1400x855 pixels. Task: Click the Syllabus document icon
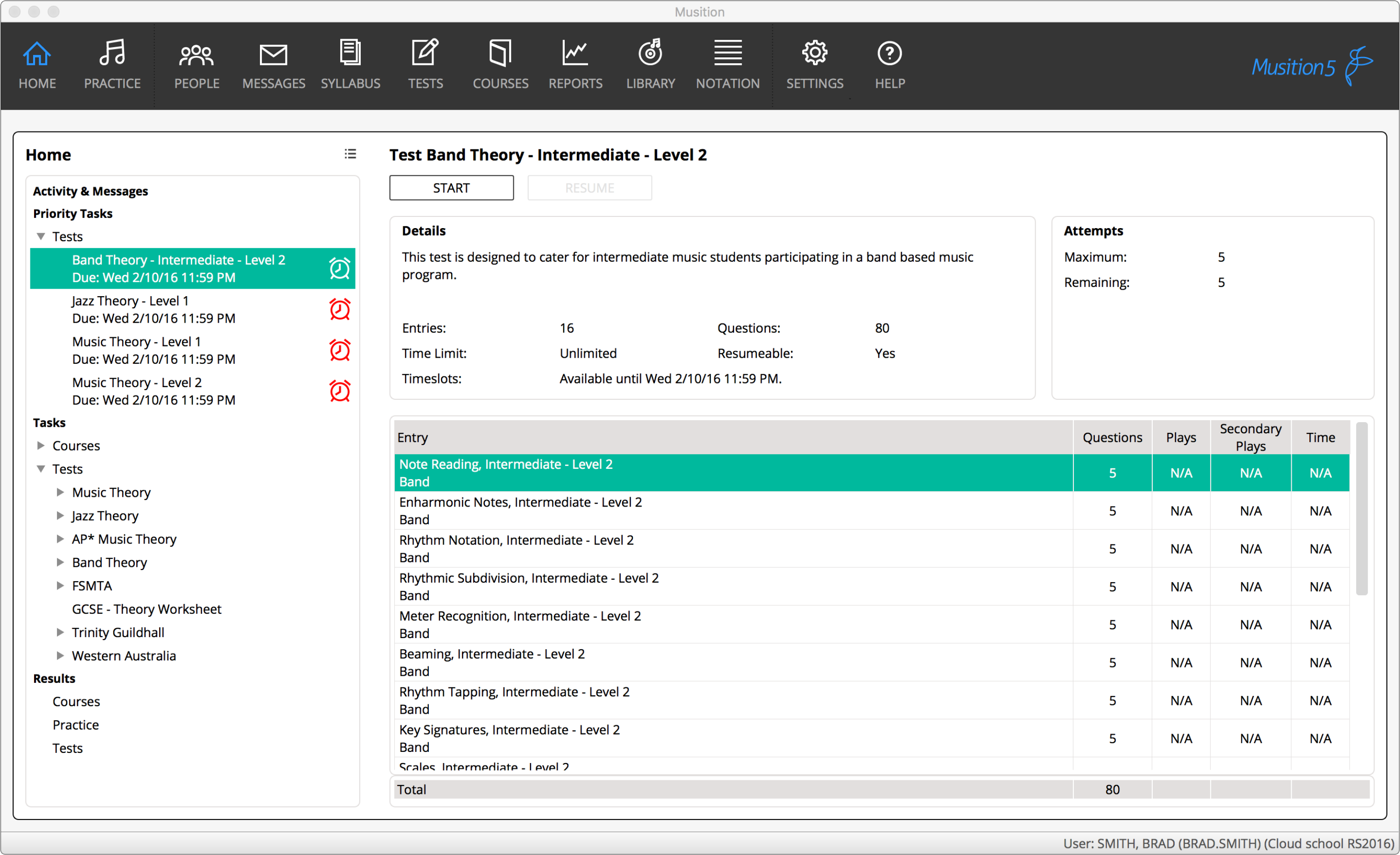(x=350, y=53)
